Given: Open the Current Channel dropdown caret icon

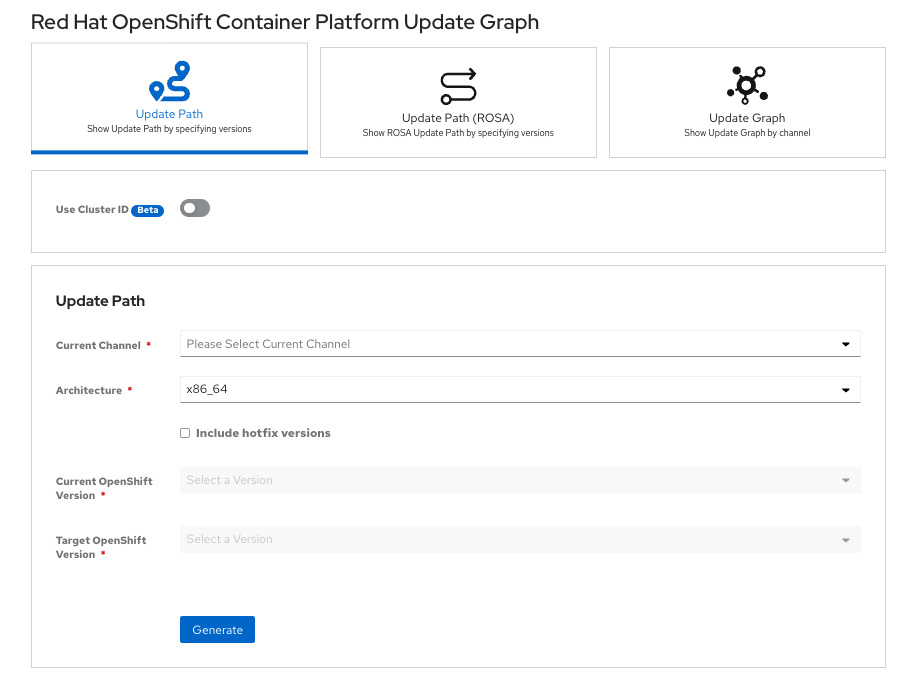Looking at the screenshot, I should [848, 343].
